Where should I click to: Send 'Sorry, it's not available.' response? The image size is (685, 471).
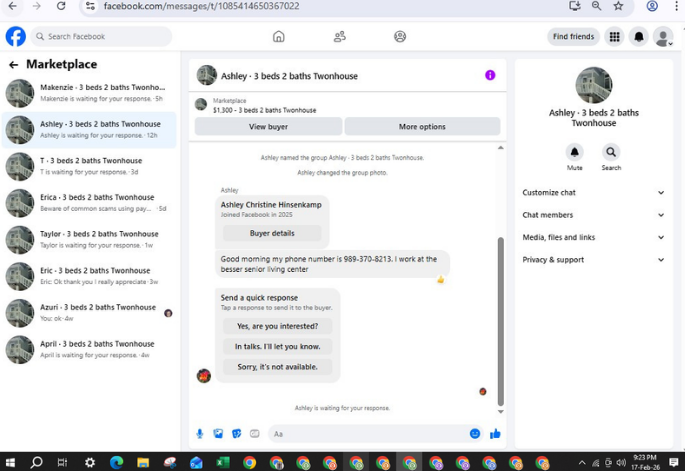pyautogui.click(x=277, y=367)
